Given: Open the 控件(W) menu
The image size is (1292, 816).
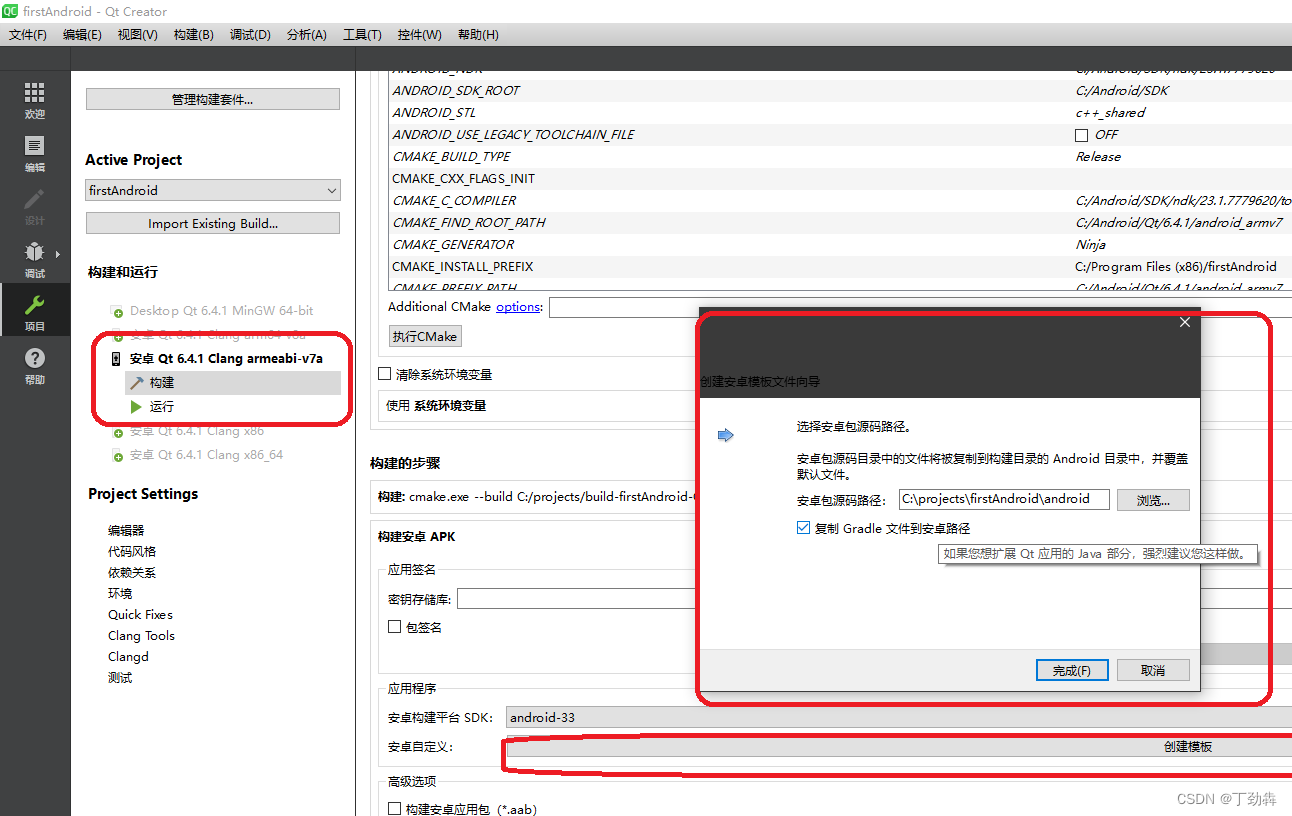Looking at the screenshot, I should point(419,35).
